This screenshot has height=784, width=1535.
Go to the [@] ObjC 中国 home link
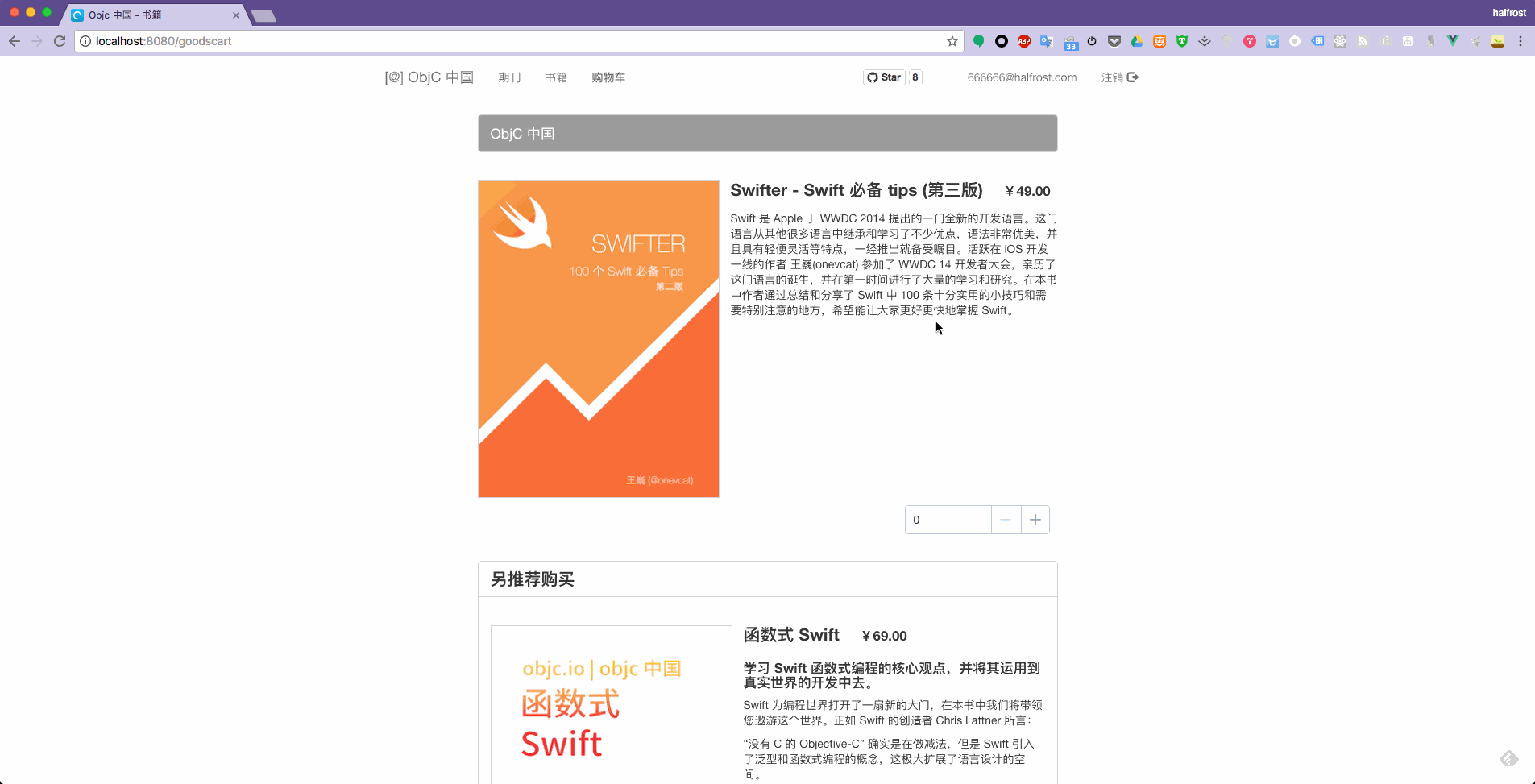429,77
